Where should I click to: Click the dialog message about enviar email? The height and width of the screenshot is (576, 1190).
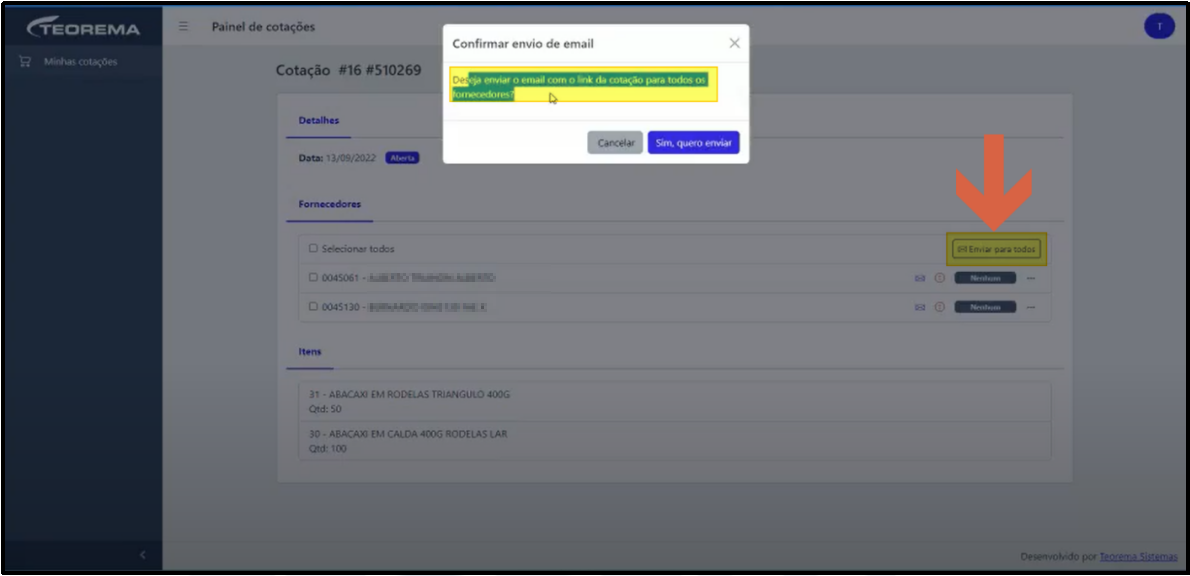pos(580,87)
